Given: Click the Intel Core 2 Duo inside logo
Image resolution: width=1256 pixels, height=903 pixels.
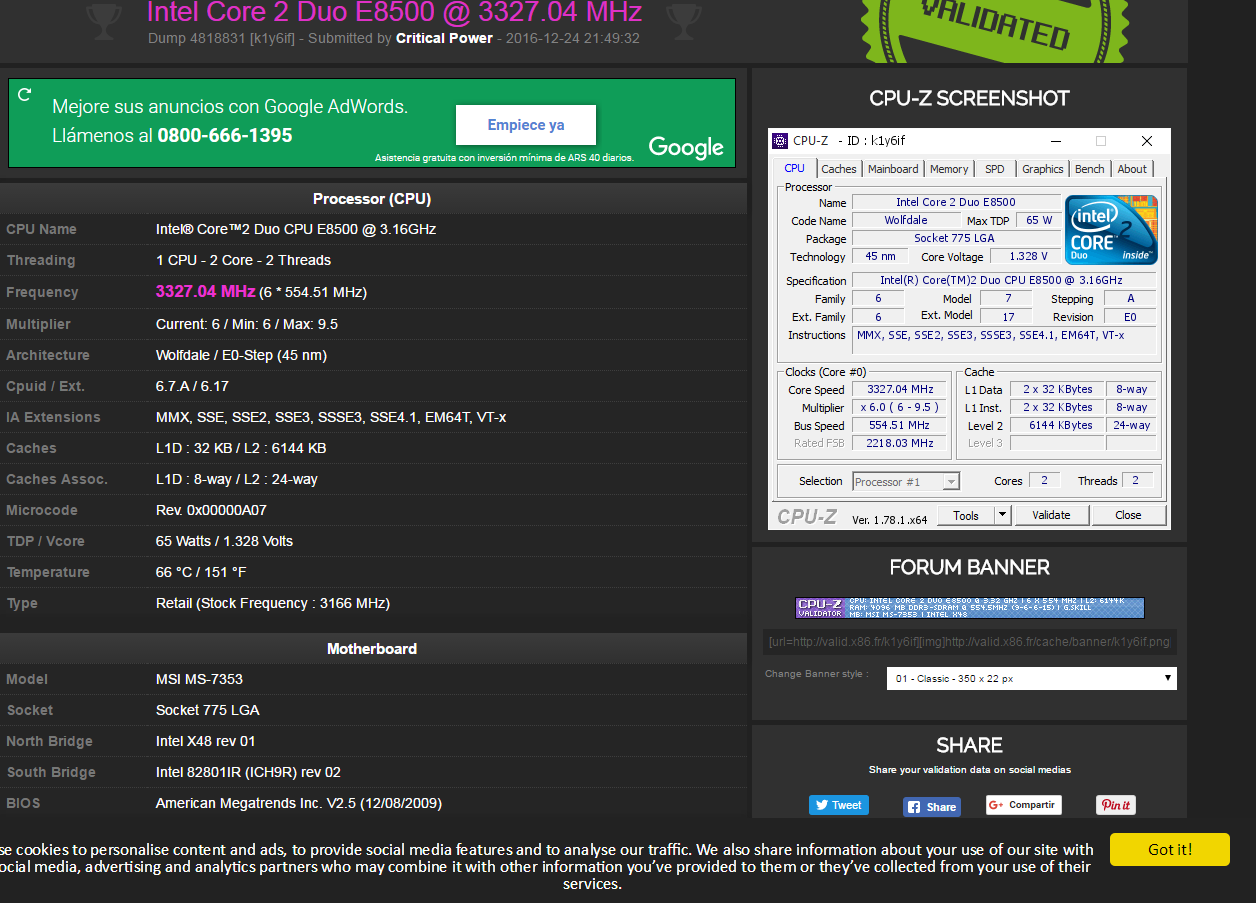Looking at the screenshot, I should click(x=1111, y=229).
